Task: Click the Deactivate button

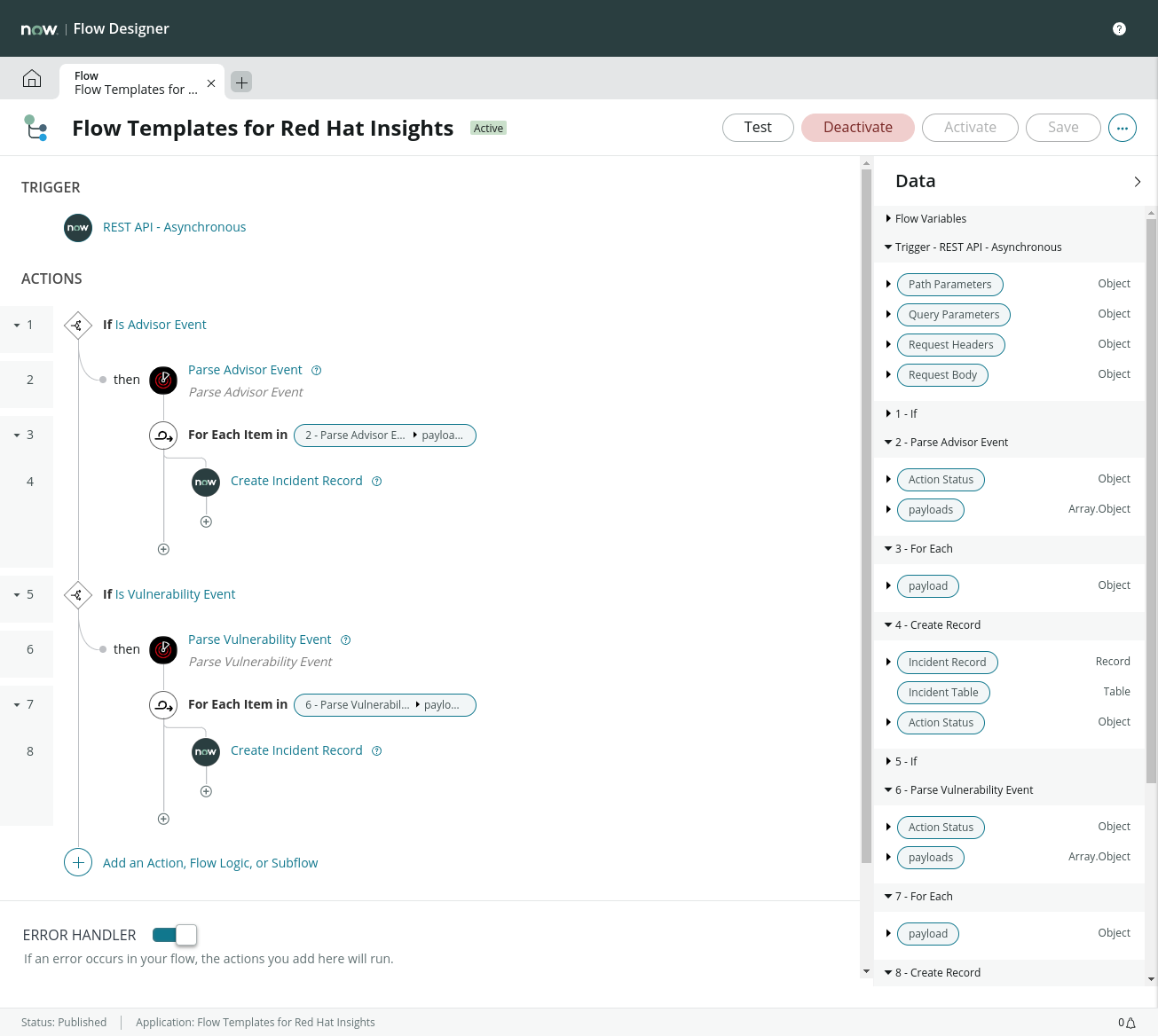Action: click(858, 128)
